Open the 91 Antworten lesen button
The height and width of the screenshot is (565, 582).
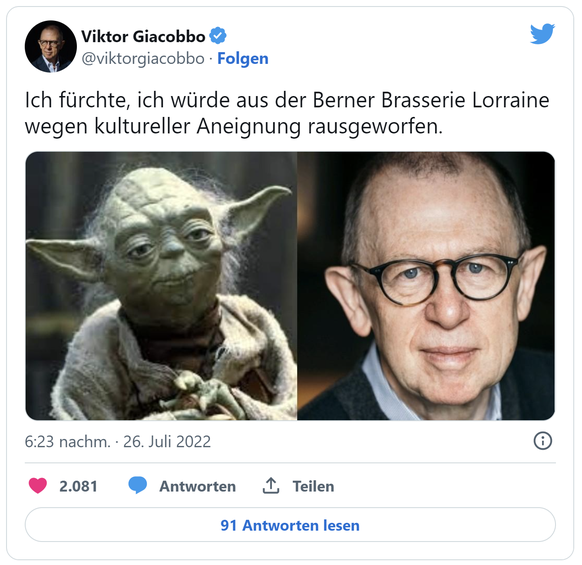tap(290, 525)
